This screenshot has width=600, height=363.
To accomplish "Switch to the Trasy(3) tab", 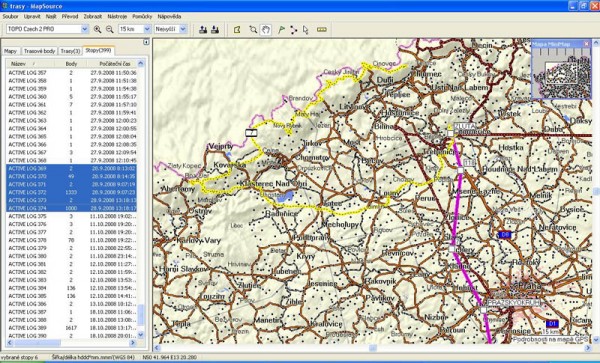I will [x=70, y=51].
